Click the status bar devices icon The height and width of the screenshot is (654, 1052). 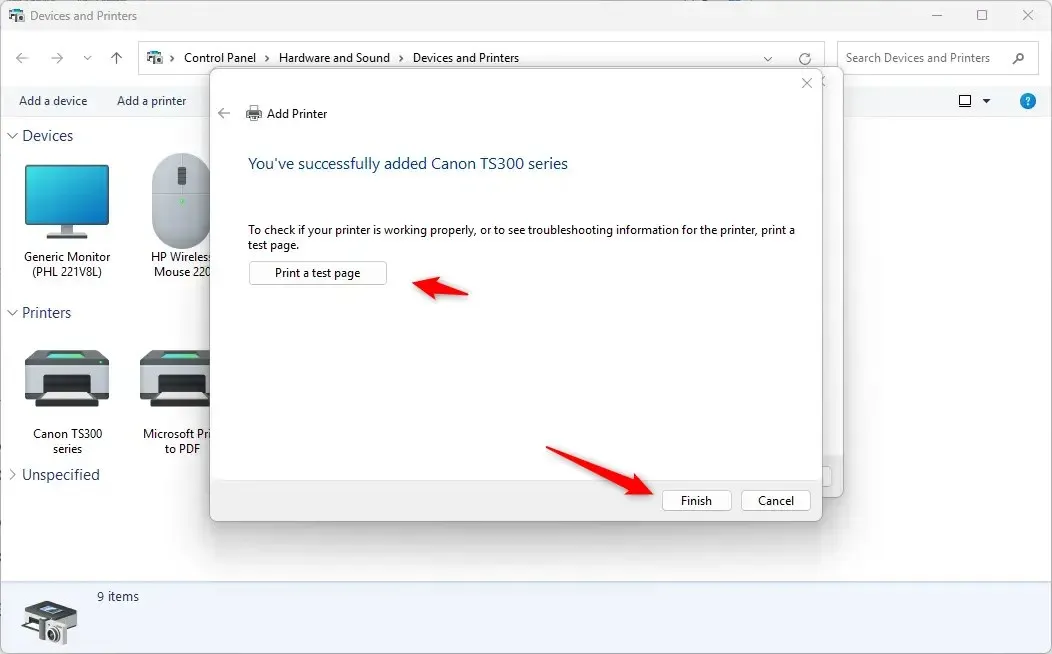pos(49,622)
